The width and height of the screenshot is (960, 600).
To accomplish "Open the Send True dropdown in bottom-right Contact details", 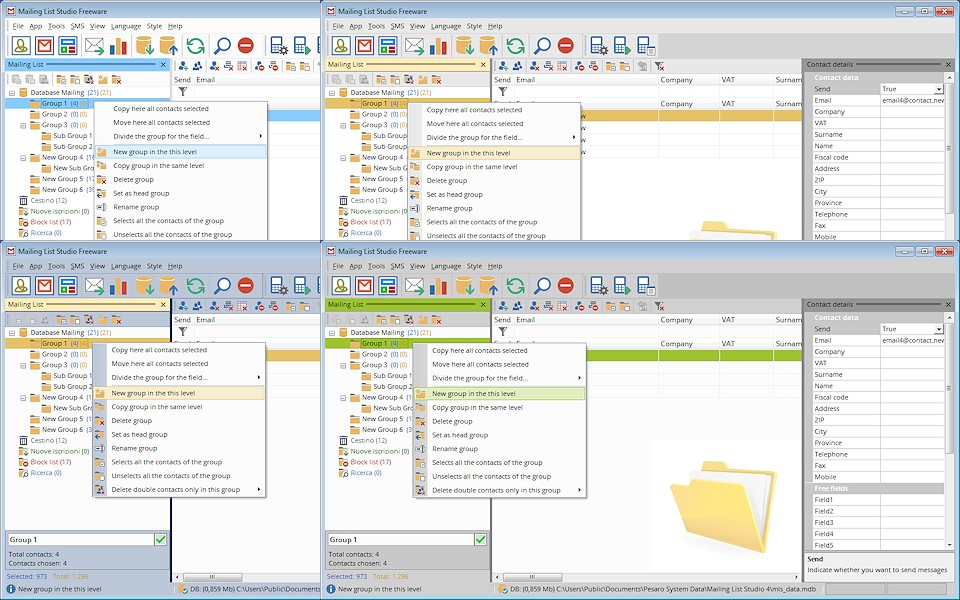I will 939,329.
